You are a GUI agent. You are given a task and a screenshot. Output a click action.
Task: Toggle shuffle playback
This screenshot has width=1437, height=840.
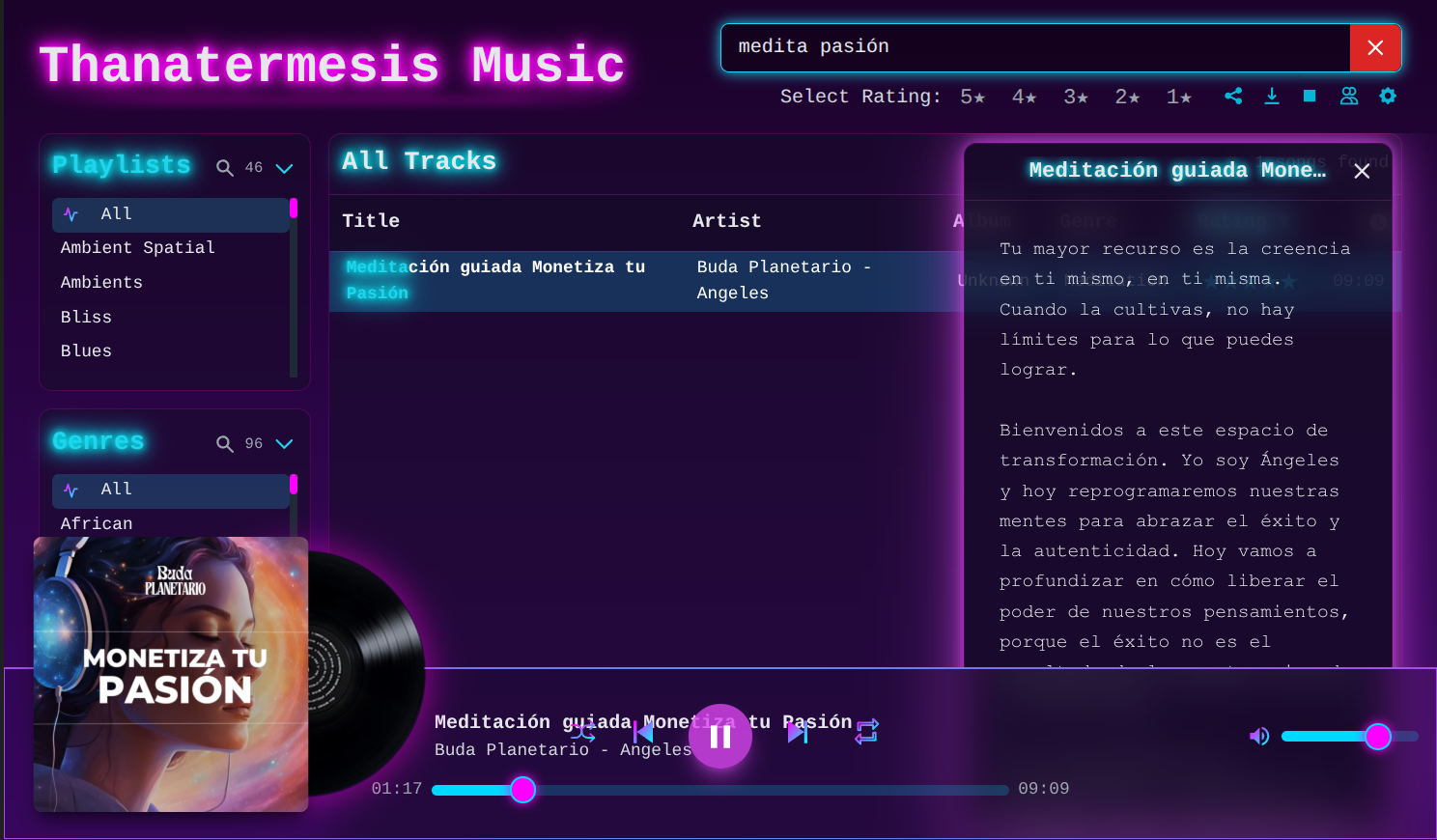[x=582, y=732]
